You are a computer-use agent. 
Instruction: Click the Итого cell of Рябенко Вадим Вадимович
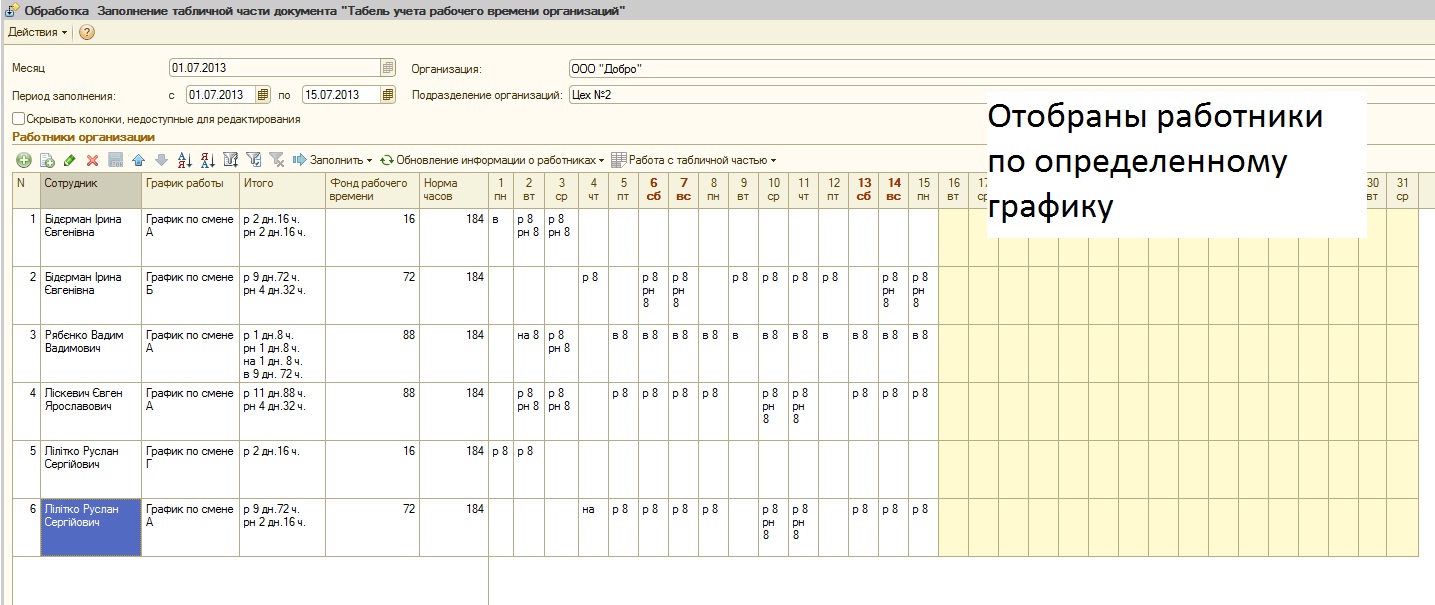pos(282,353)
